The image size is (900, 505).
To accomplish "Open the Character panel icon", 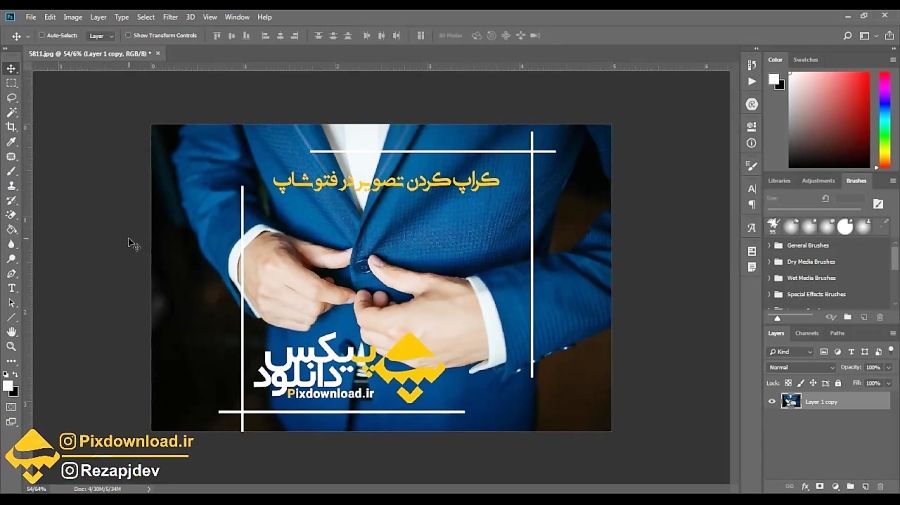I will 751,188.
